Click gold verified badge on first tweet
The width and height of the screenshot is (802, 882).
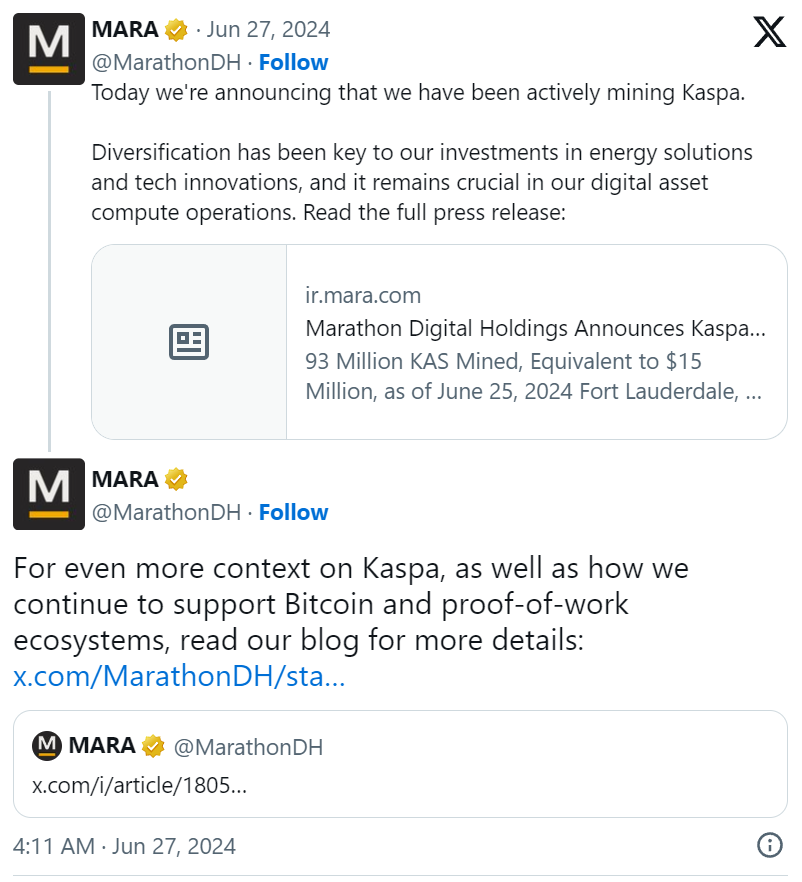coord(177,30)
